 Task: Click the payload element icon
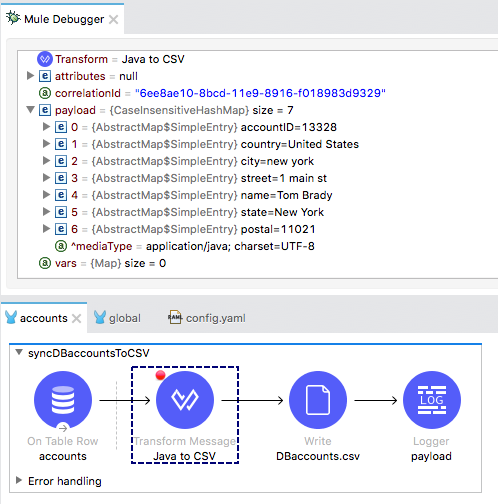[45, 110]
